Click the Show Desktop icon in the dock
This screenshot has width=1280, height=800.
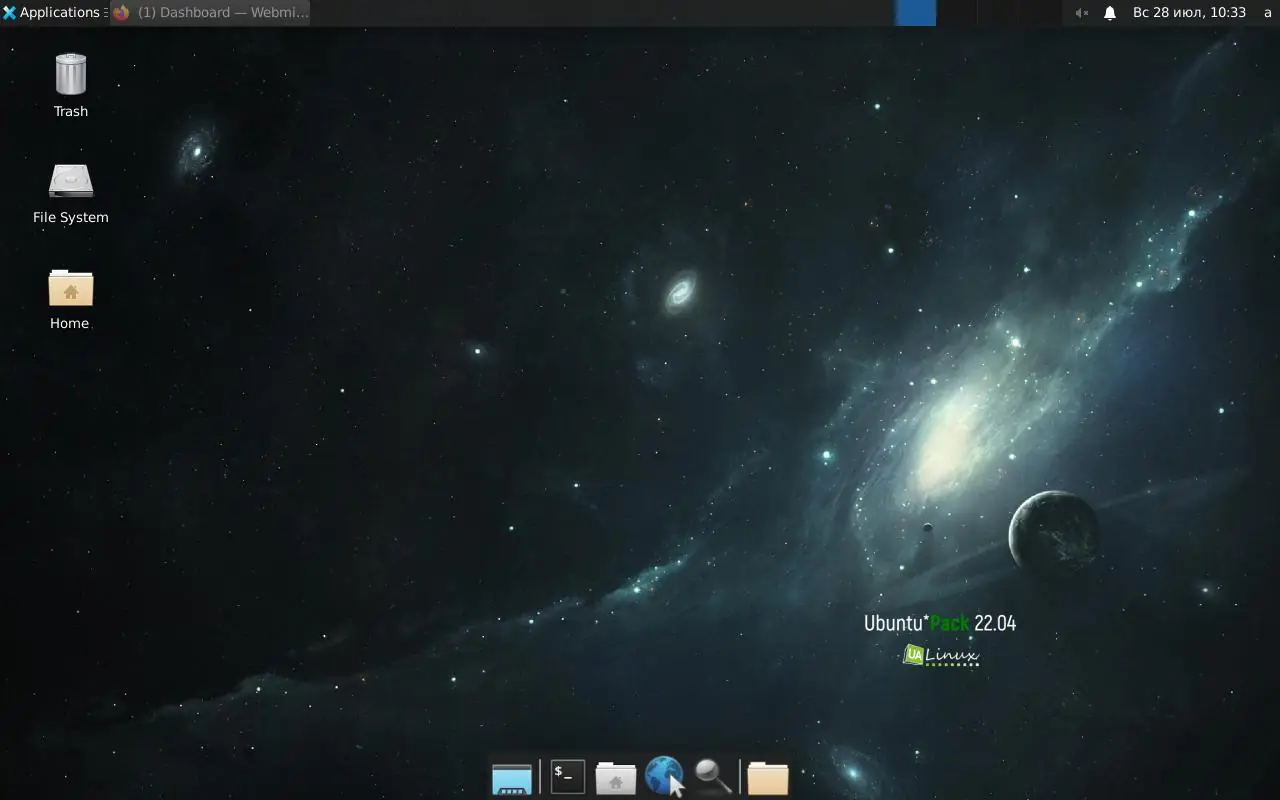tap(512, 777)
